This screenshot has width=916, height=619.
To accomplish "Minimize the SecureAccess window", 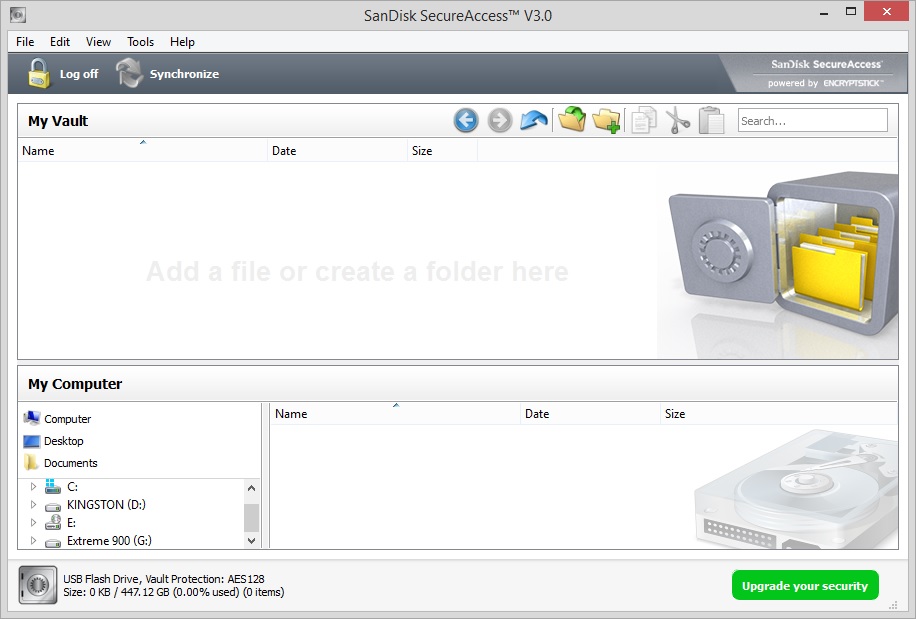I will [x=824, y=12].
